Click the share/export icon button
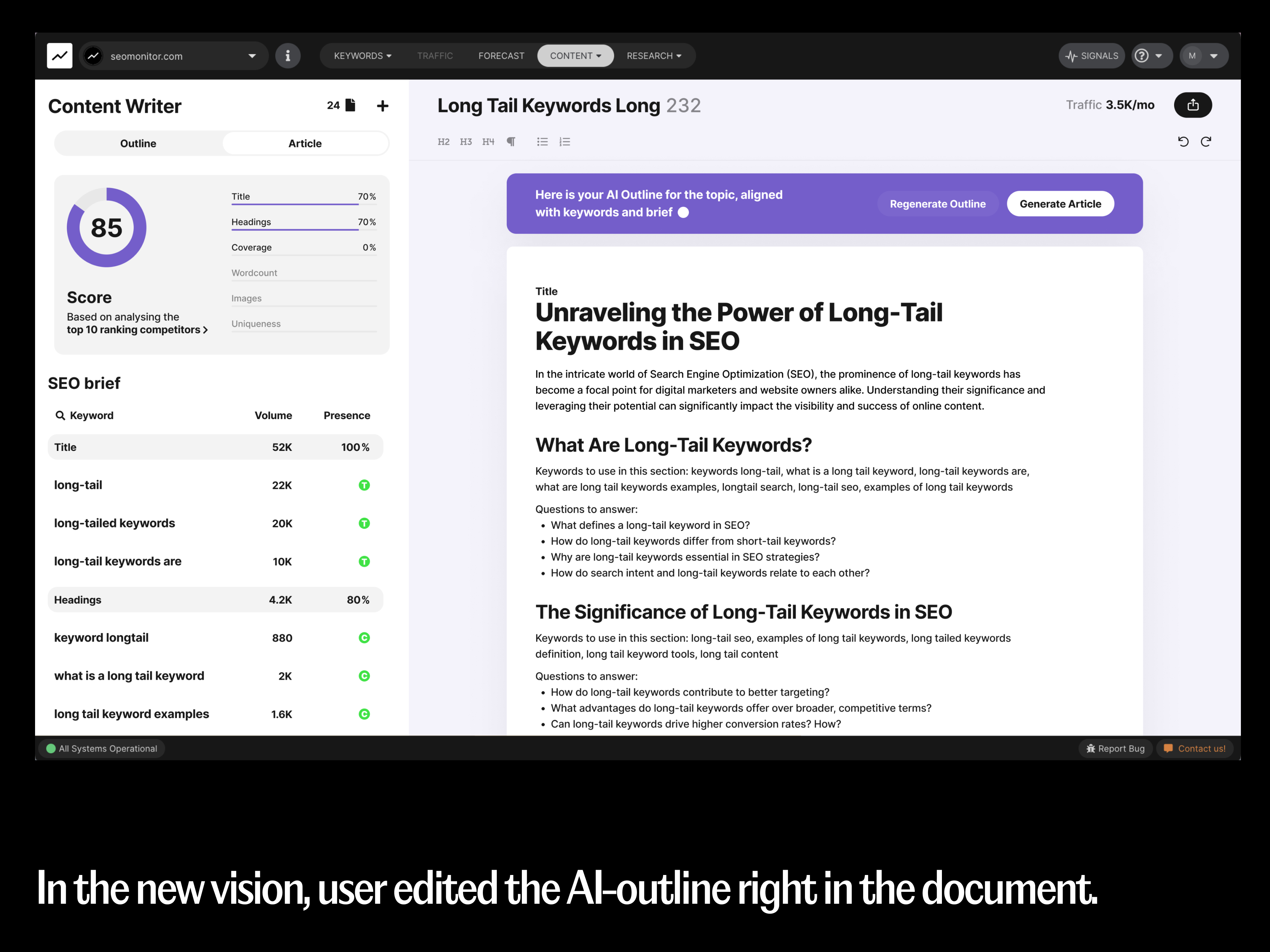Screen dimensions: 1270x952 (1193, 105)
